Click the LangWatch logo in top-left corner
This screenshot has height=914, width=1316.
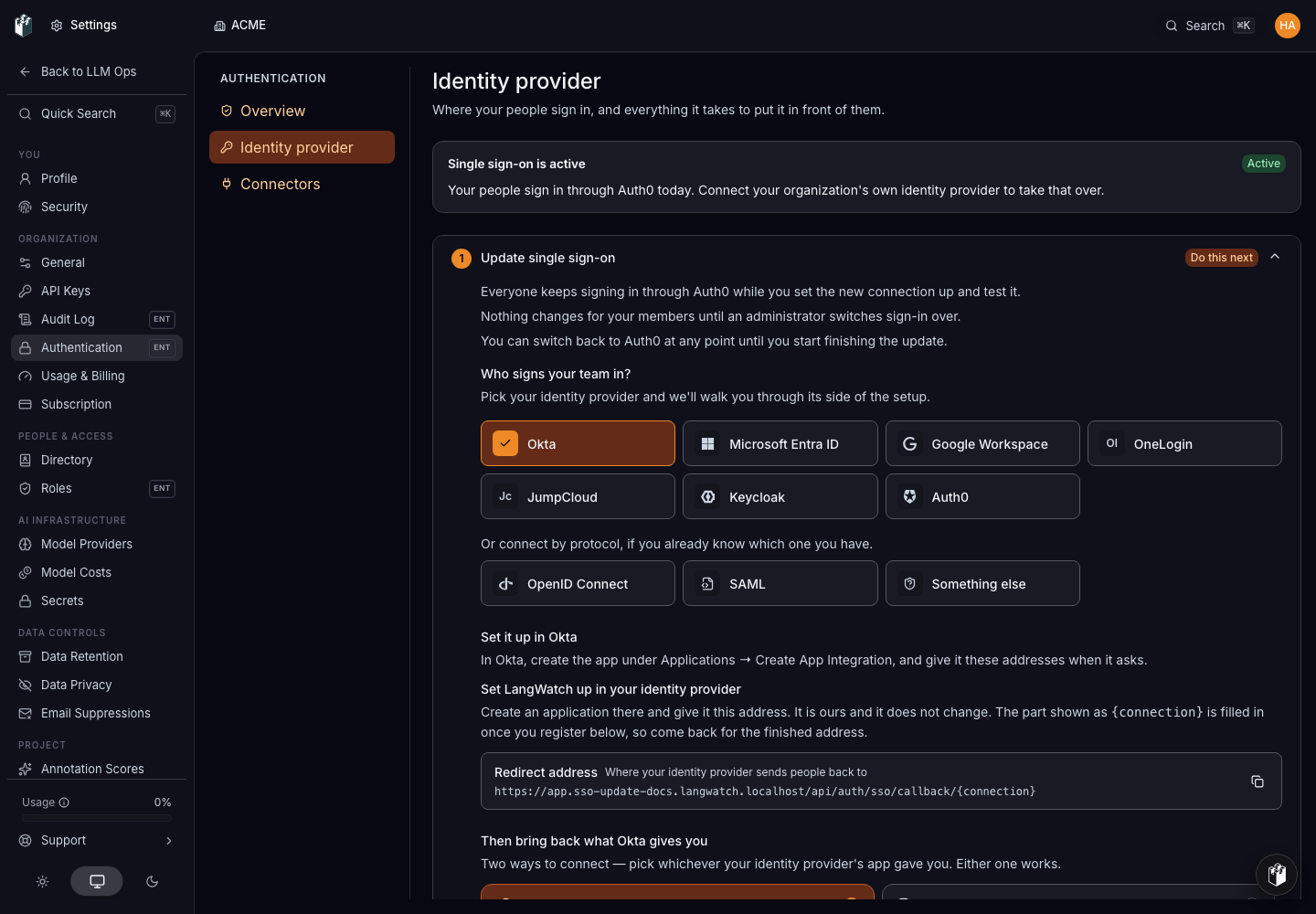(24, 26)
